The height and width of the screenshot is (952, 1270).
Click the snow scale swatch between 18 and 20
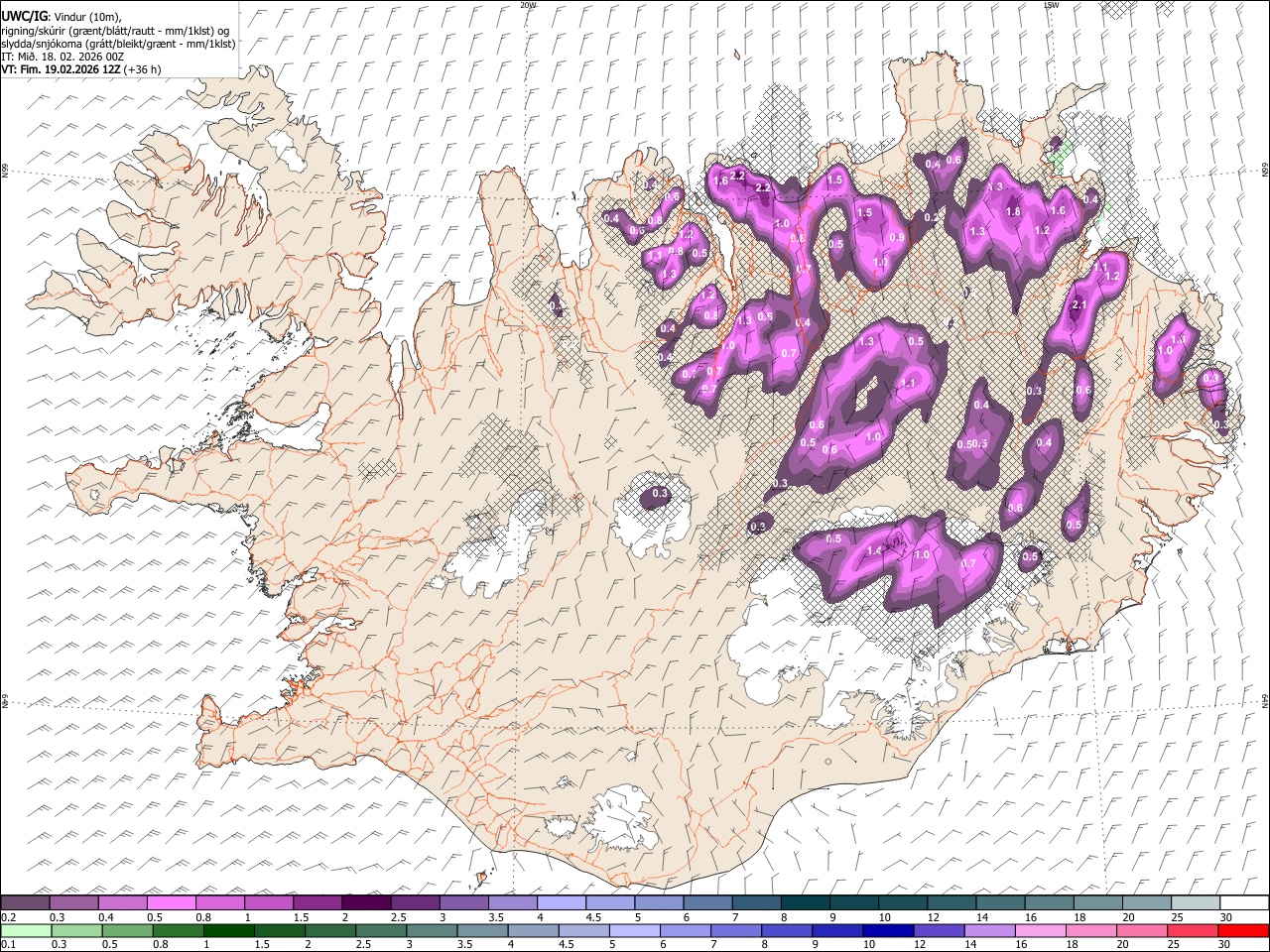pyautogui.click(x=1097, y=902)
